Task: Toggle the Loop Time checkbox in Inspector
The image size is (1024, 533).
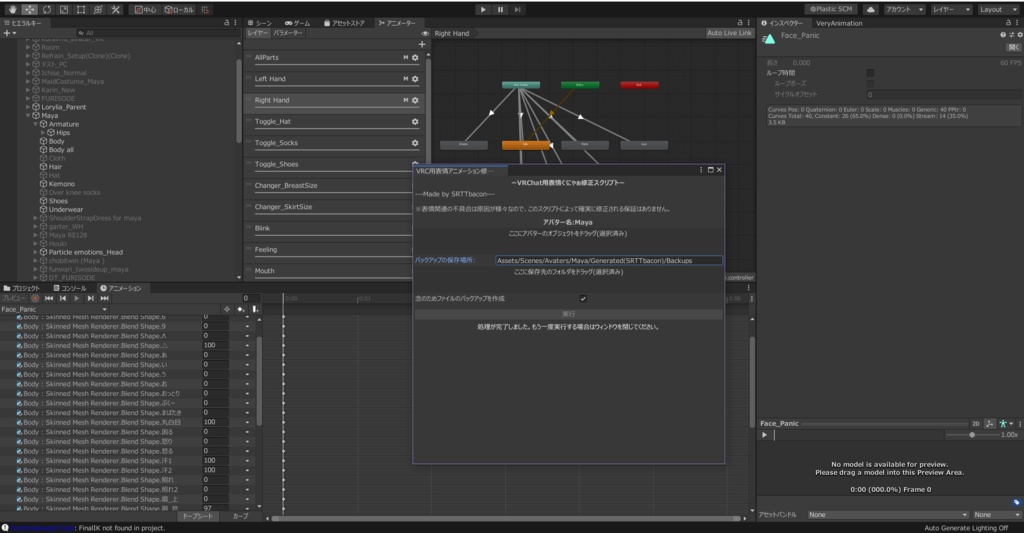Action: pos(870,73)
